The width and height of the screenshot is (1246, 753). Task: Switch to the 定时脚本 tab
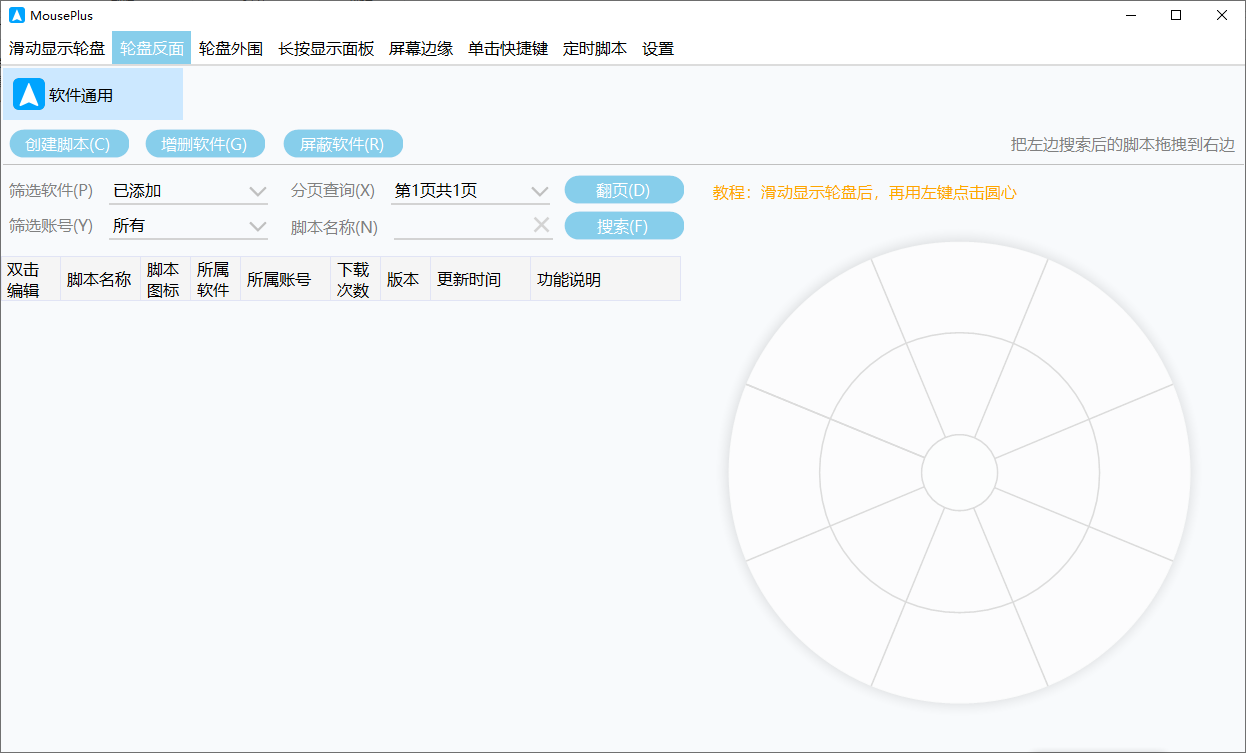click(595, 48)
